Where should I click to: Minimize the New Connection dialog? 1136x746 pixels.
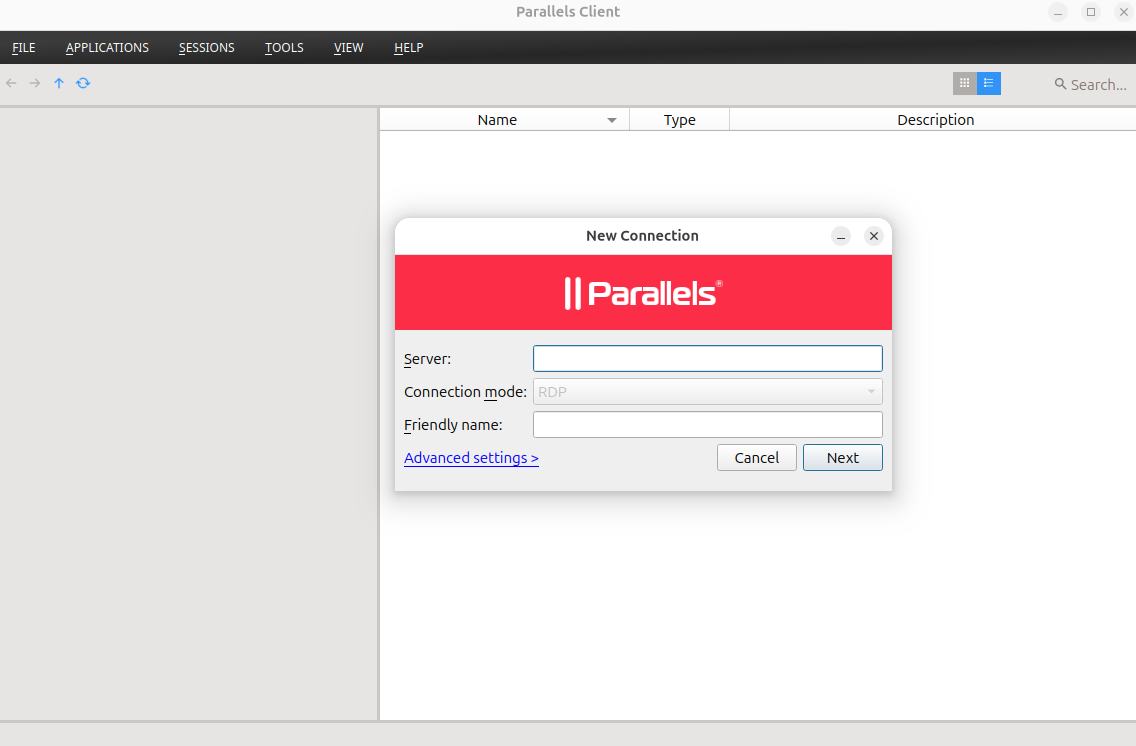[x=840, y=236]
